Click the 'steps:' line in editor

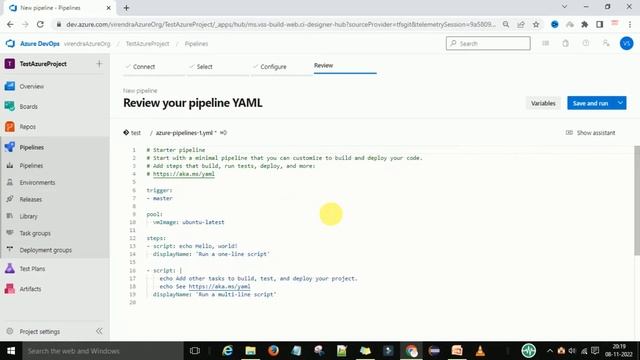coord(156,238)
